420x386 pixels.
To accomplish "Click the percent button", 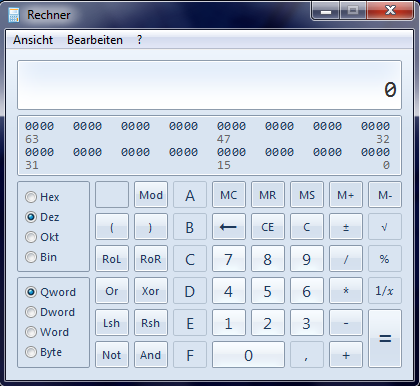I will click(x=385, y=259).
